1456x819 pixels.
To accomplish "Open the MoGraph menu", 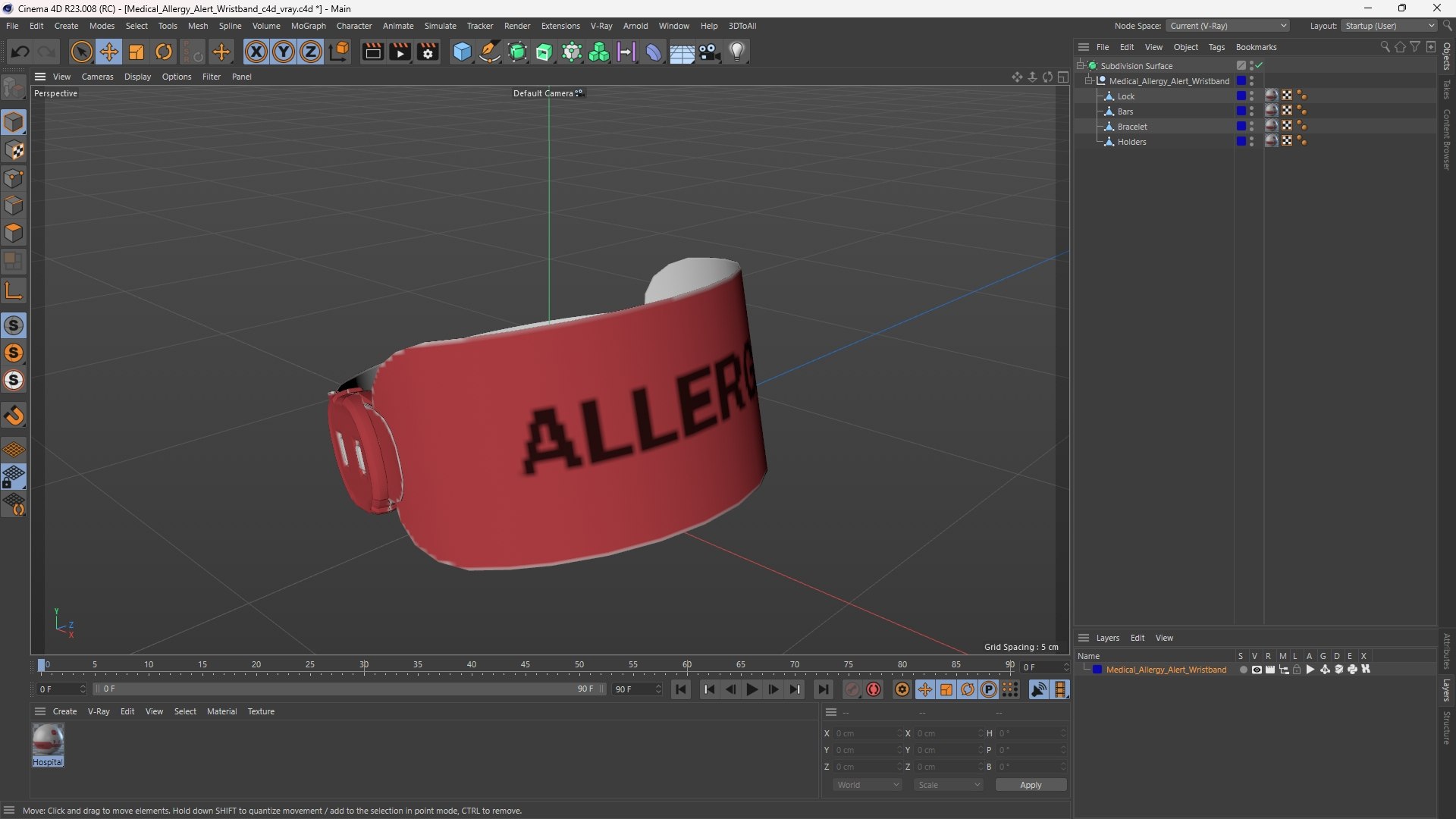I will tap(308, 26).
